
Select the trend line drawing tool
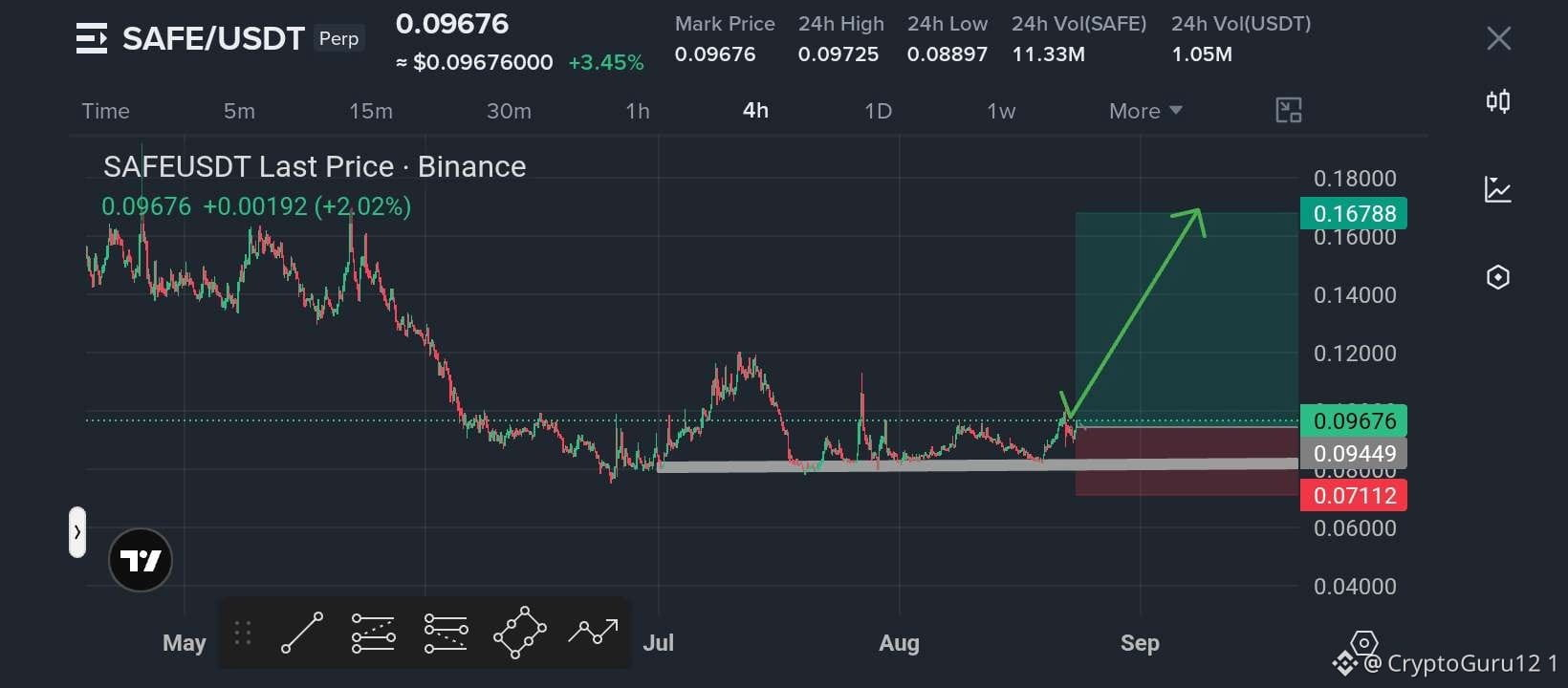click(302, 633)
